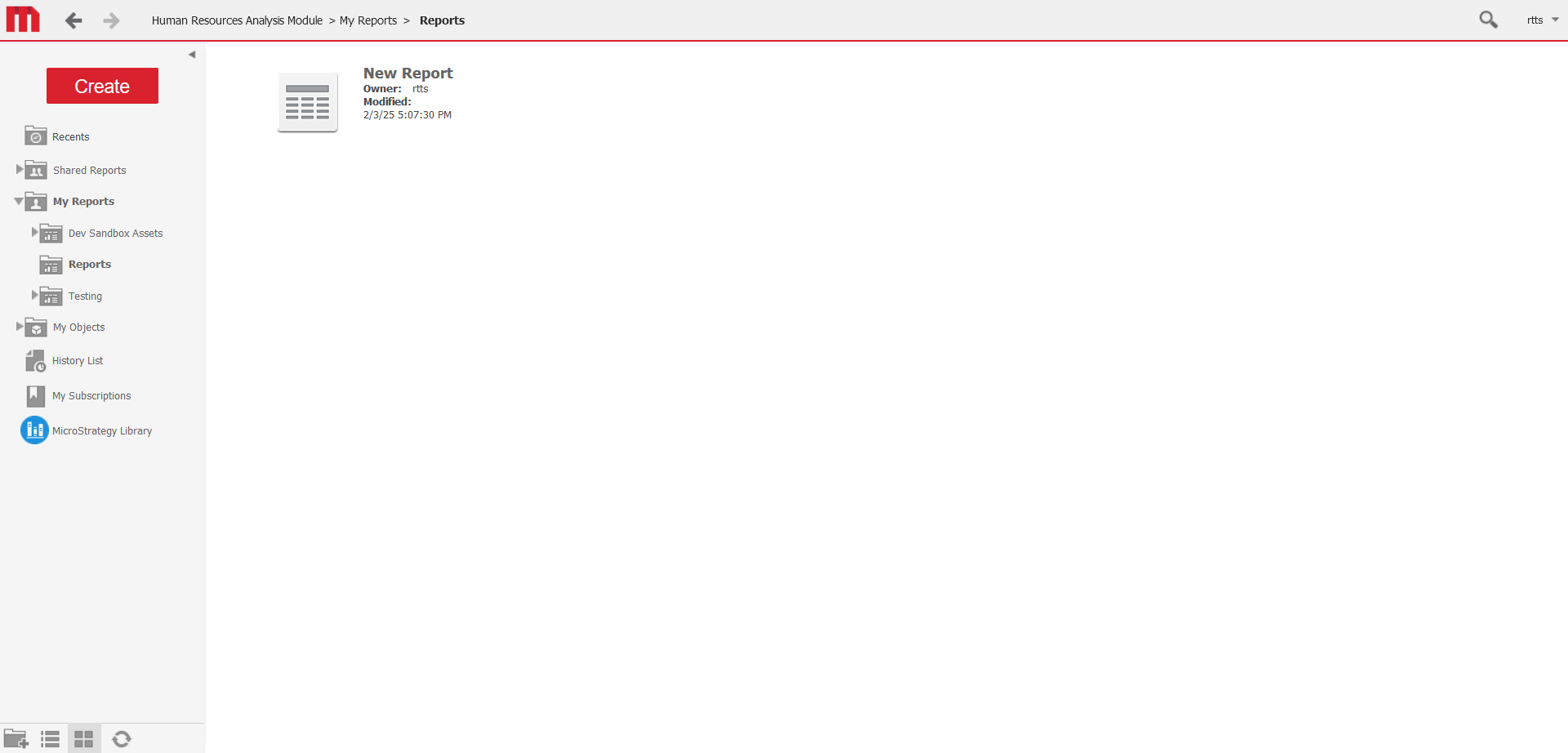Select My Reports in the breadcrumb trail
Viewport: 1568px width, 753px height.
[367, 20]
